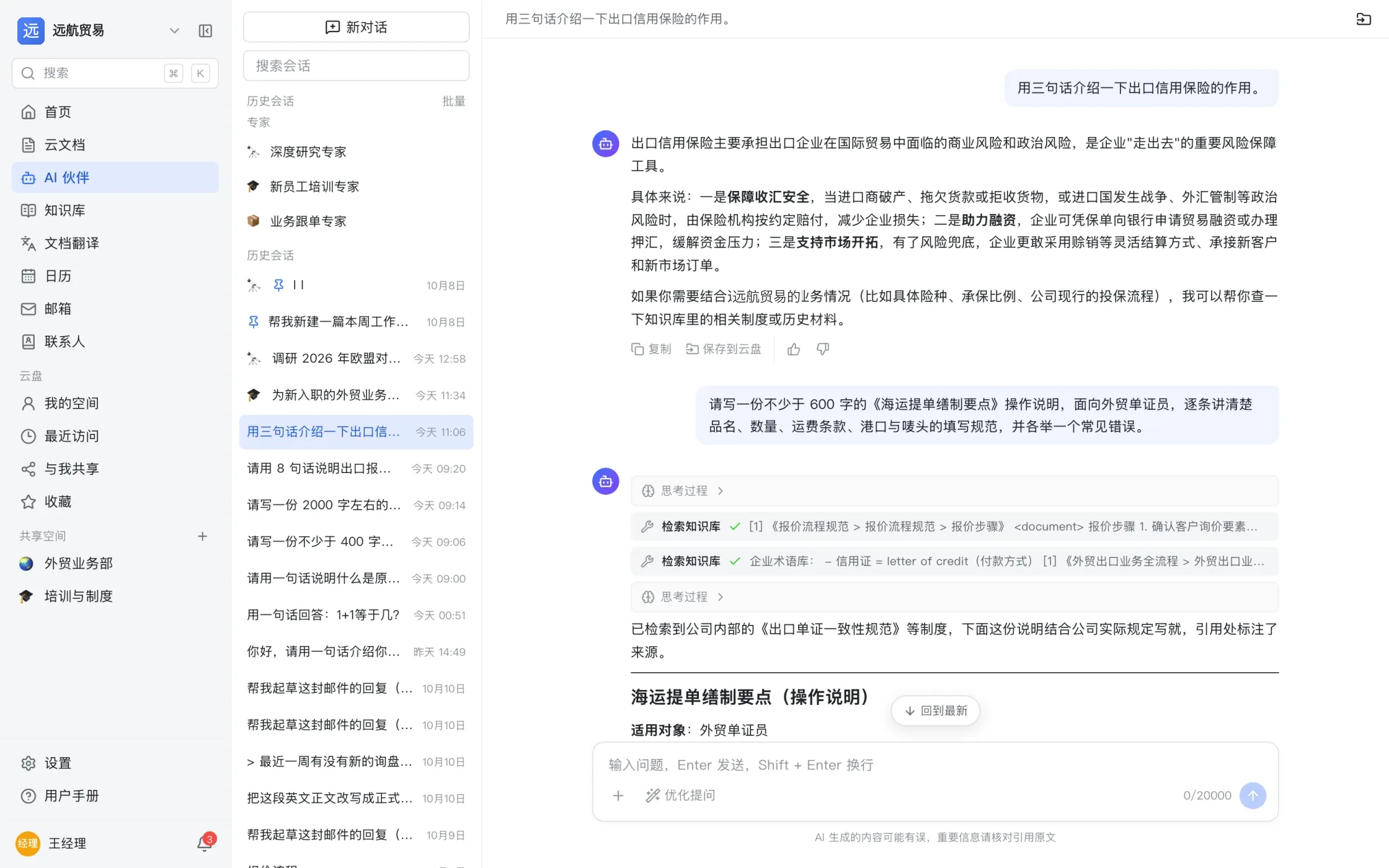1389x868 pixels.
Task: Open the 外贸业务部 shared space
Action: [x=115, y=564]
